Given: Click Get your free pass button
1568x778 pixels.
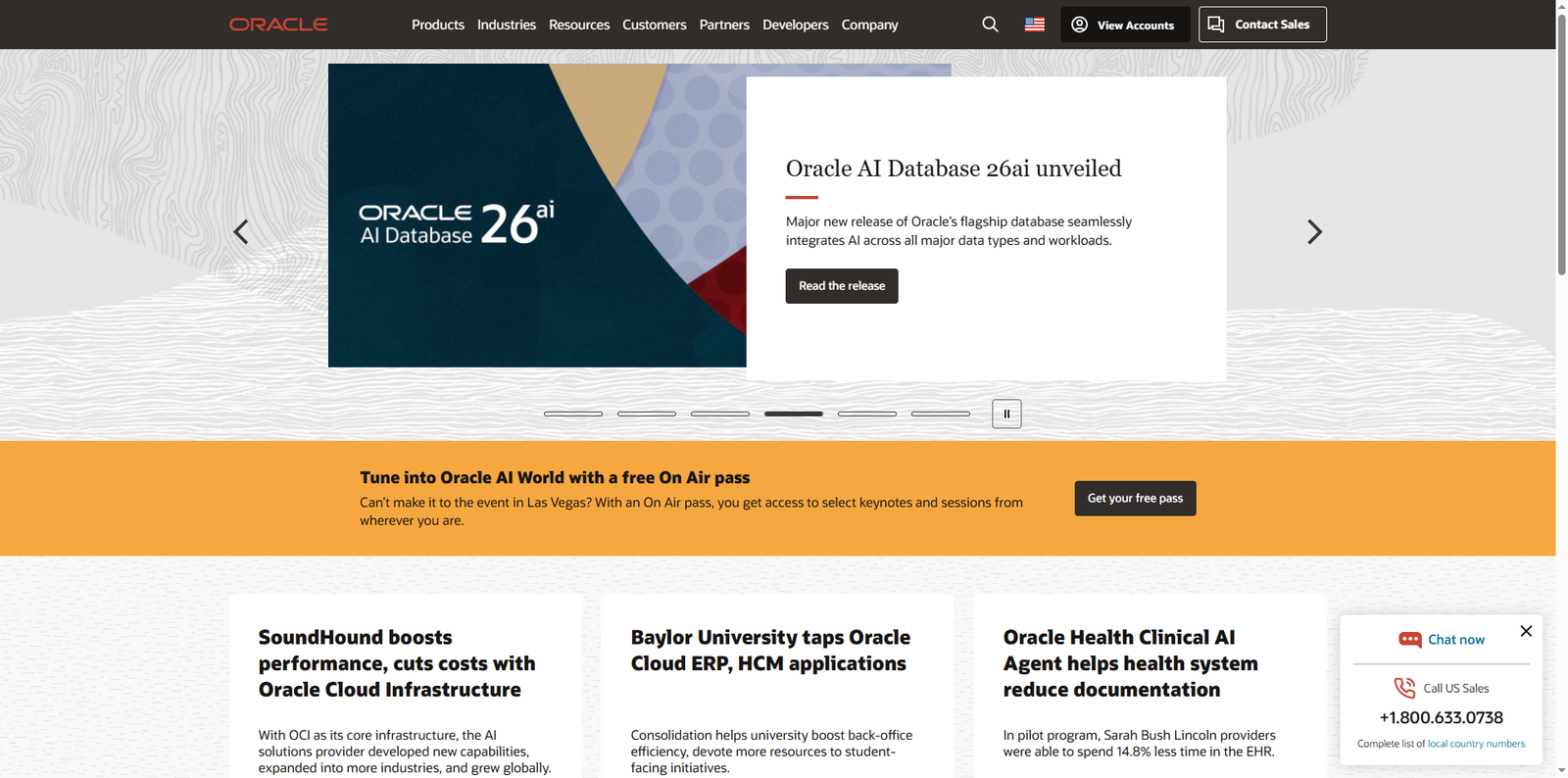Looking at the screenshot, I should click(x=1135, y=498).
